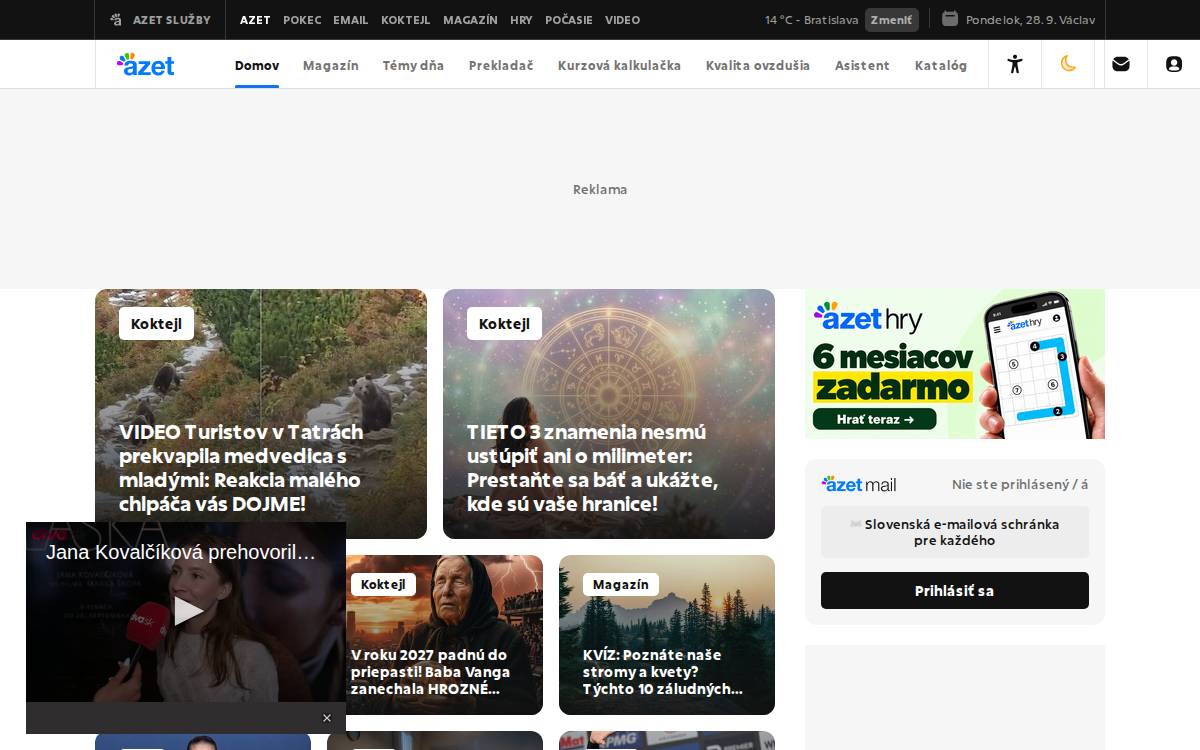Image resolution: width=1200 pixels, height=750 pixels.
Task: Click the 14 °C - Bratislava weather text
Action: click(x=811, y=20)
